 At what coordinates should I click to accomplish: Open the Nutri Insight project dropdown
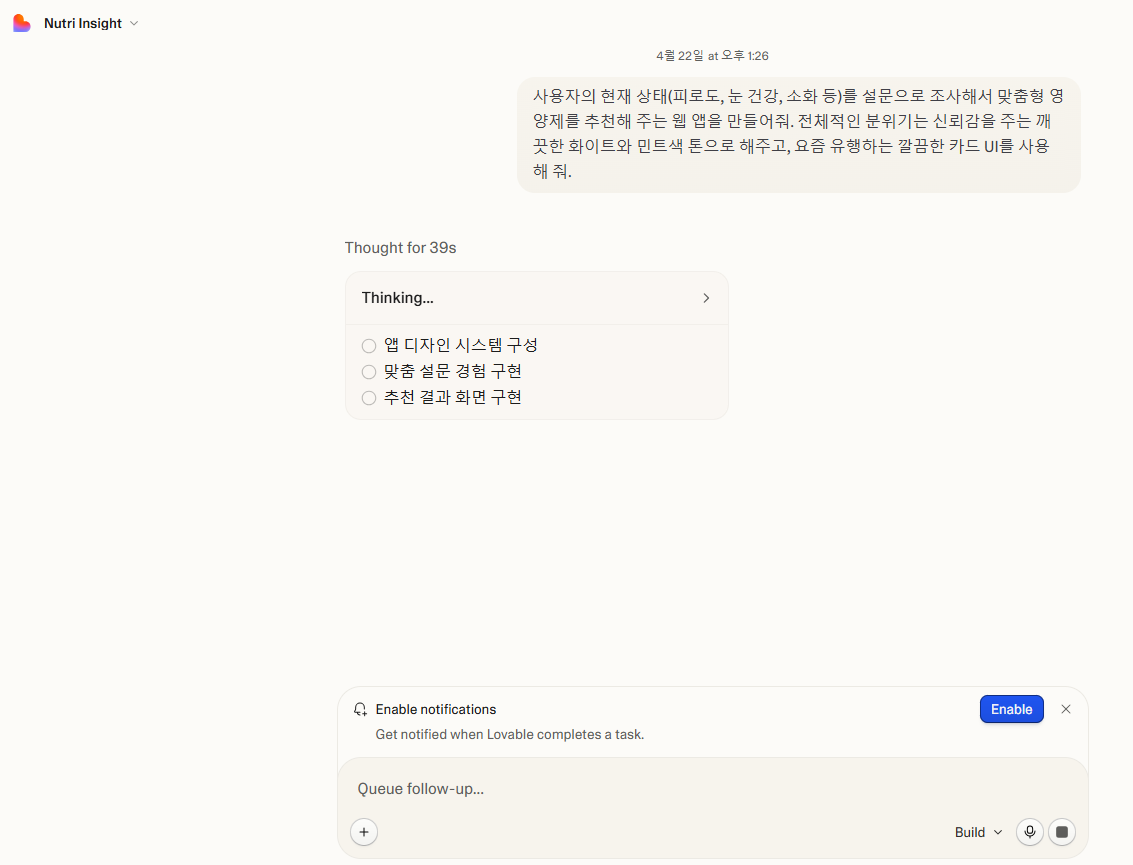tap(134, 23)
